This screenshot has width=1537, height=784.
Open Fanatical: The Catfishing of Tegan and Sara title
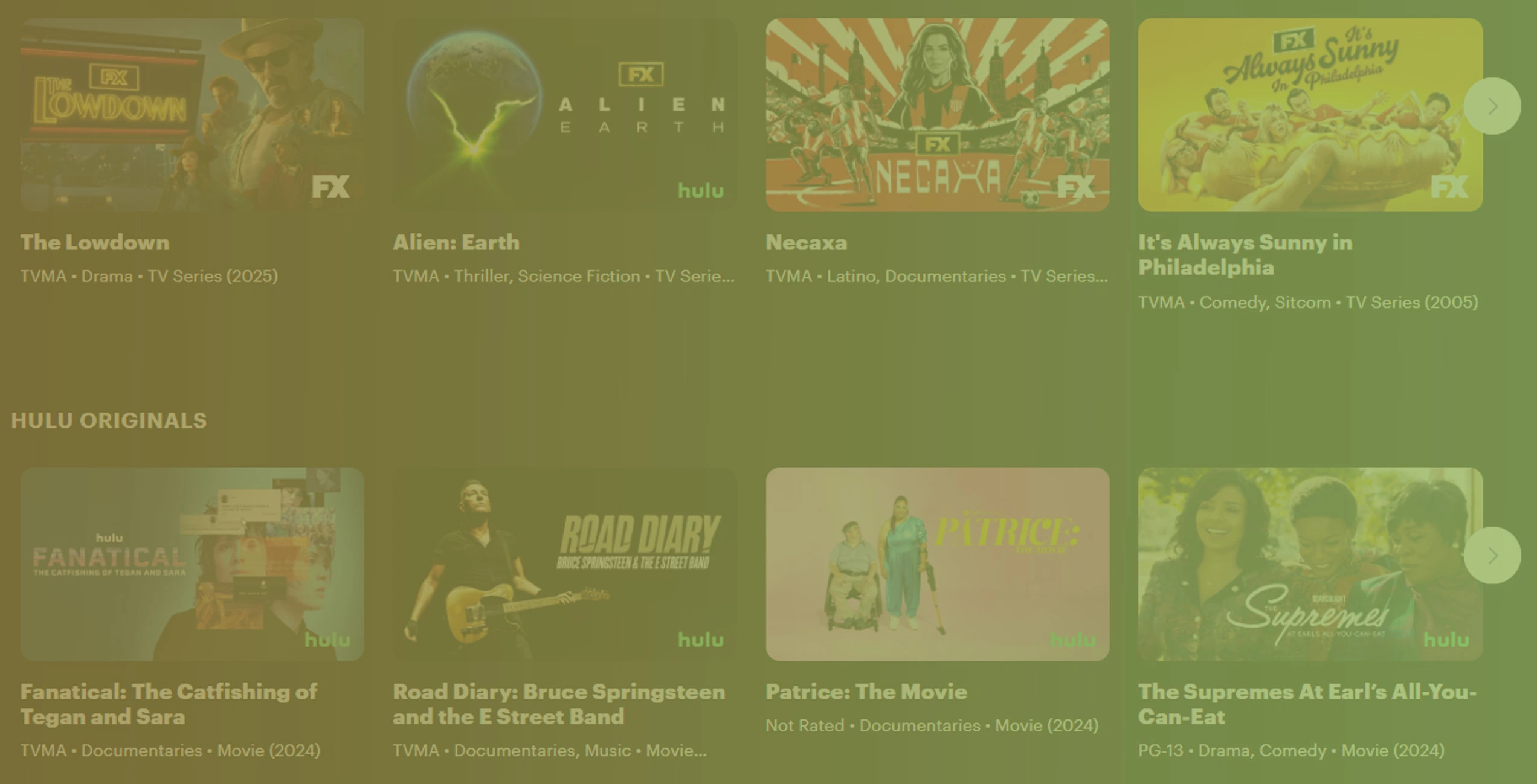coord(169,704)
